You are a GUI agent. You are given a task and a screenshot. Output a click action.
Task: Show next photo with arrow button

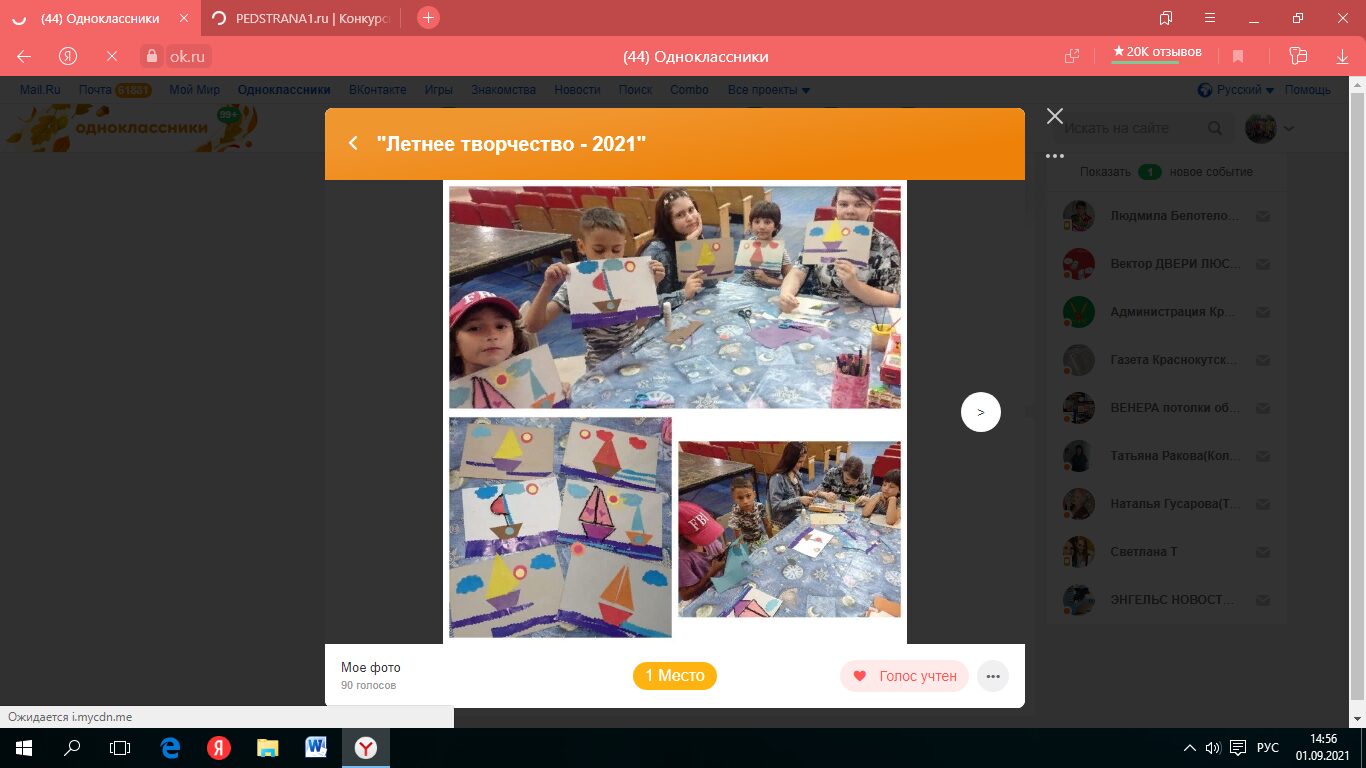coord(980,412)
